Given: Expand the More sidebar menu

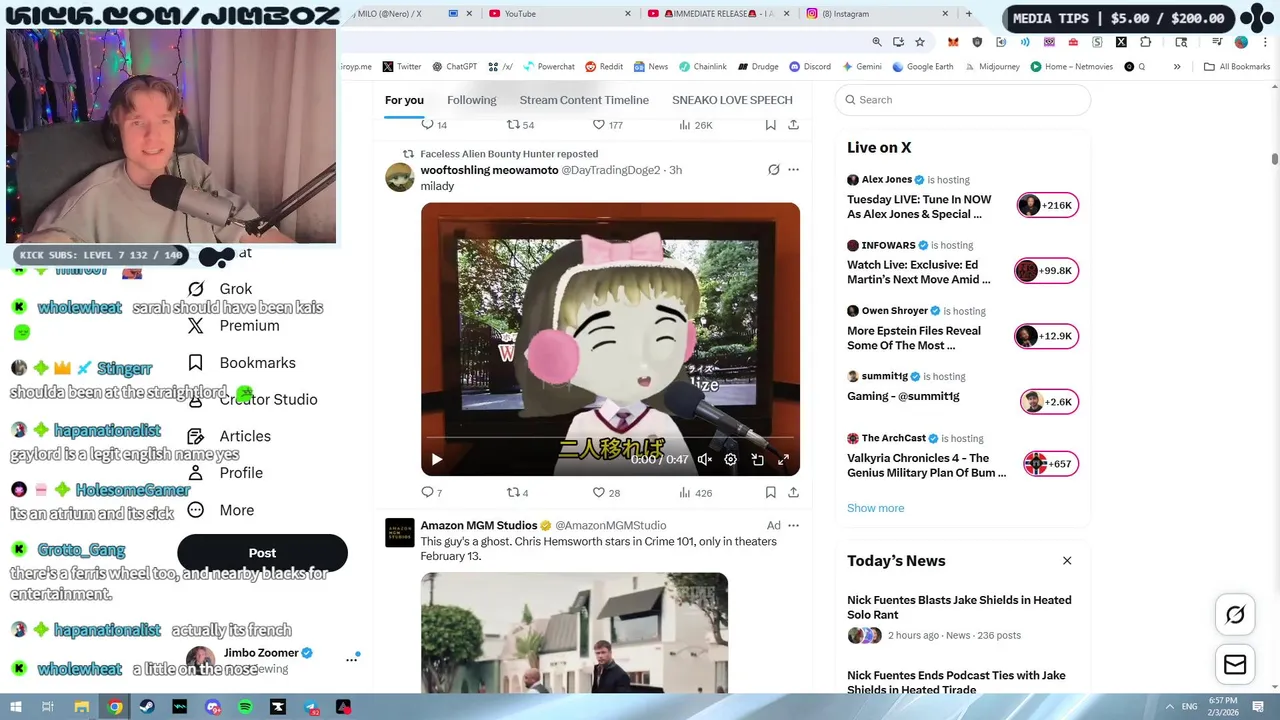Looking at the screenshot, I should pyautogui.click(x=221, y=510).
